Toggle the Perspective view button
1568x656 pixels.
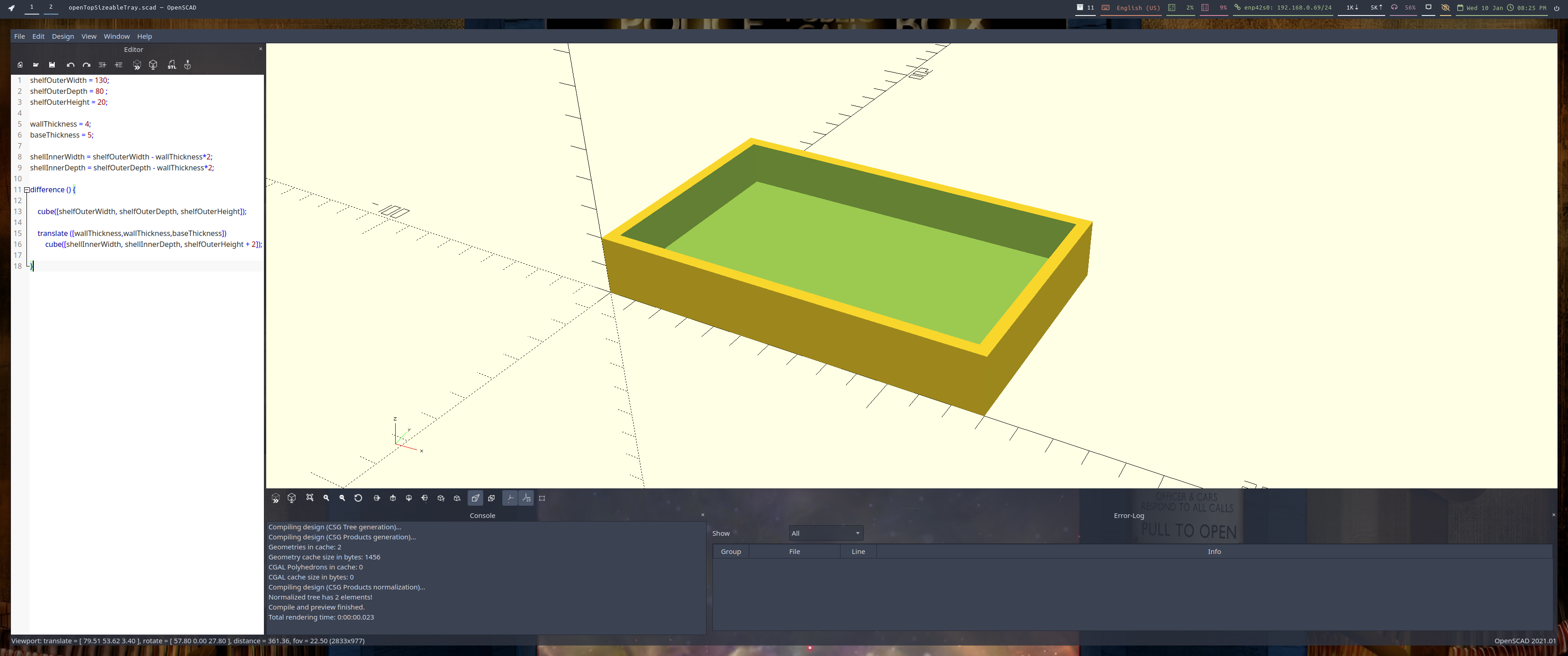pyautogui.click(x=475, y=498)
